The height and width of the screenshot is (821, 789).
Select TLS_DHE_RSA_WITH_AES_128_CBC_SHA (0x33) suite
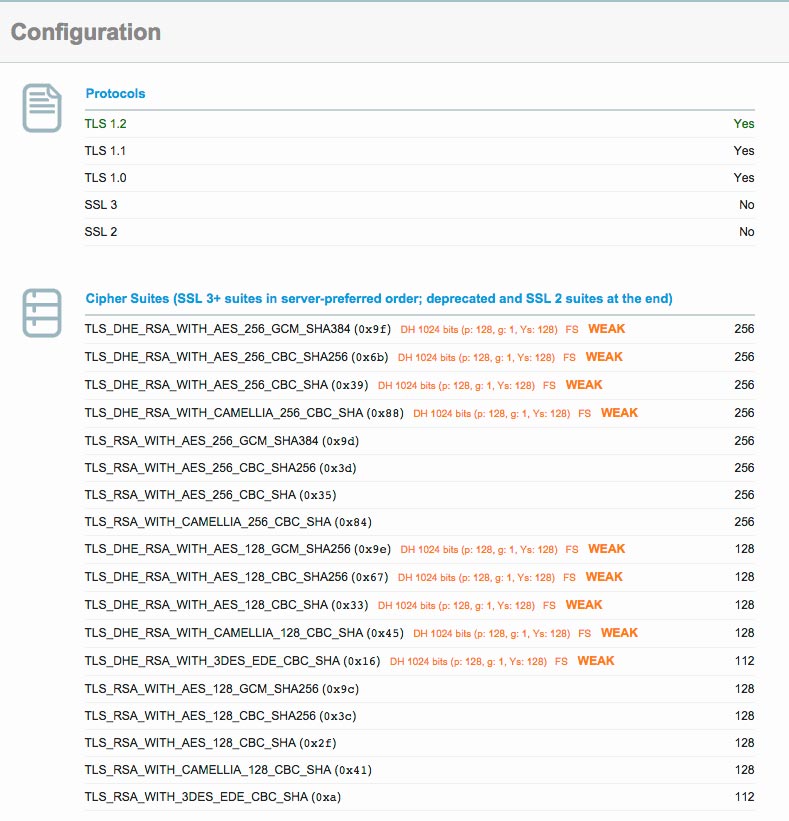(x=419, y=605)
